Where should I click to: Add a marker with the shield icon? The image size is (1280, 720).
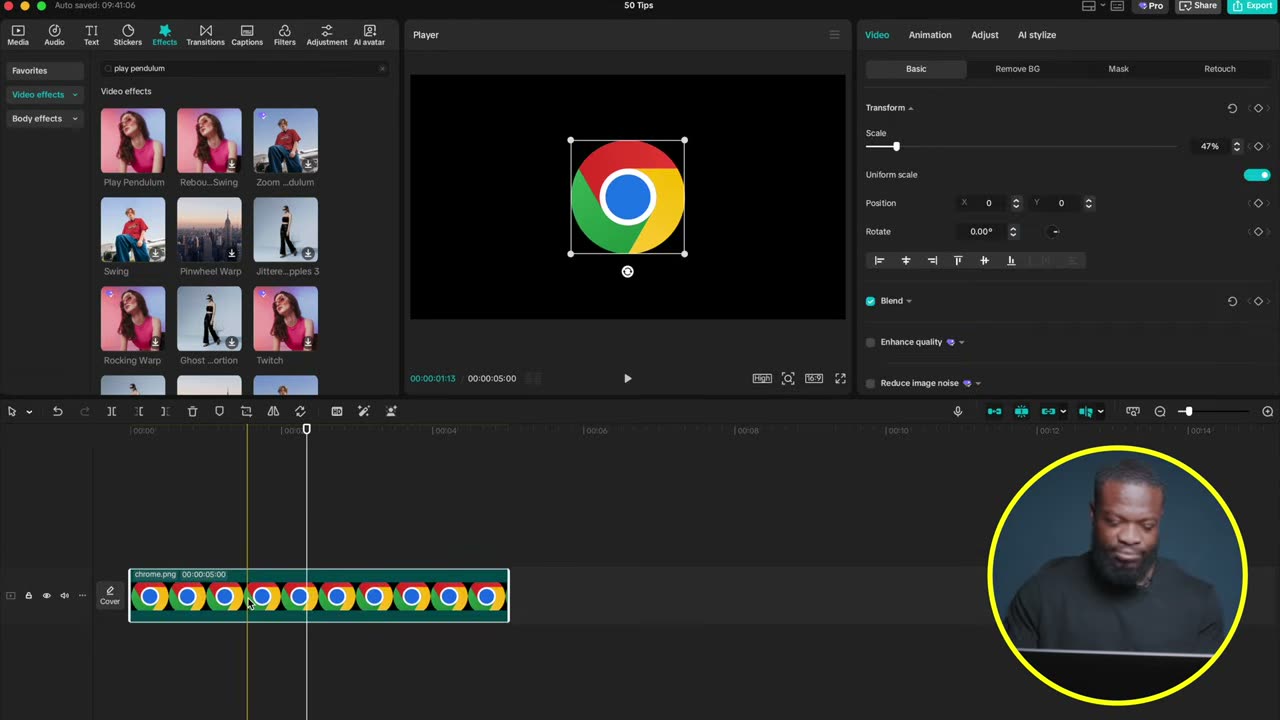click(x=219, y=411)
